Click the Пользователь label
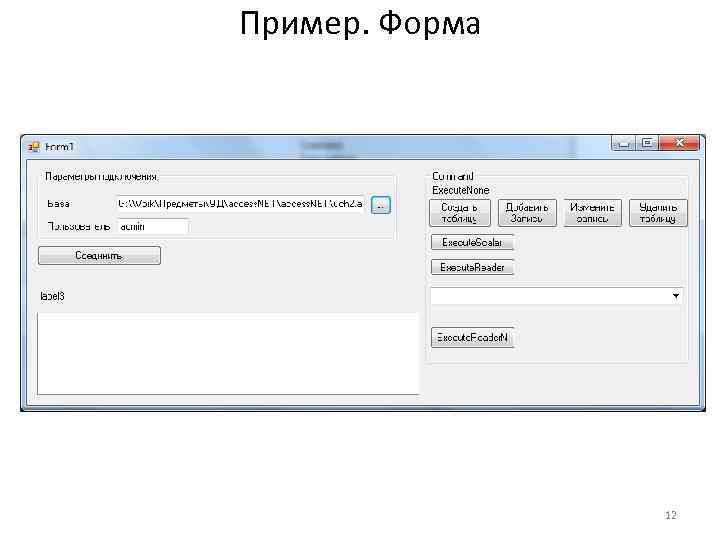 (79, 226)
